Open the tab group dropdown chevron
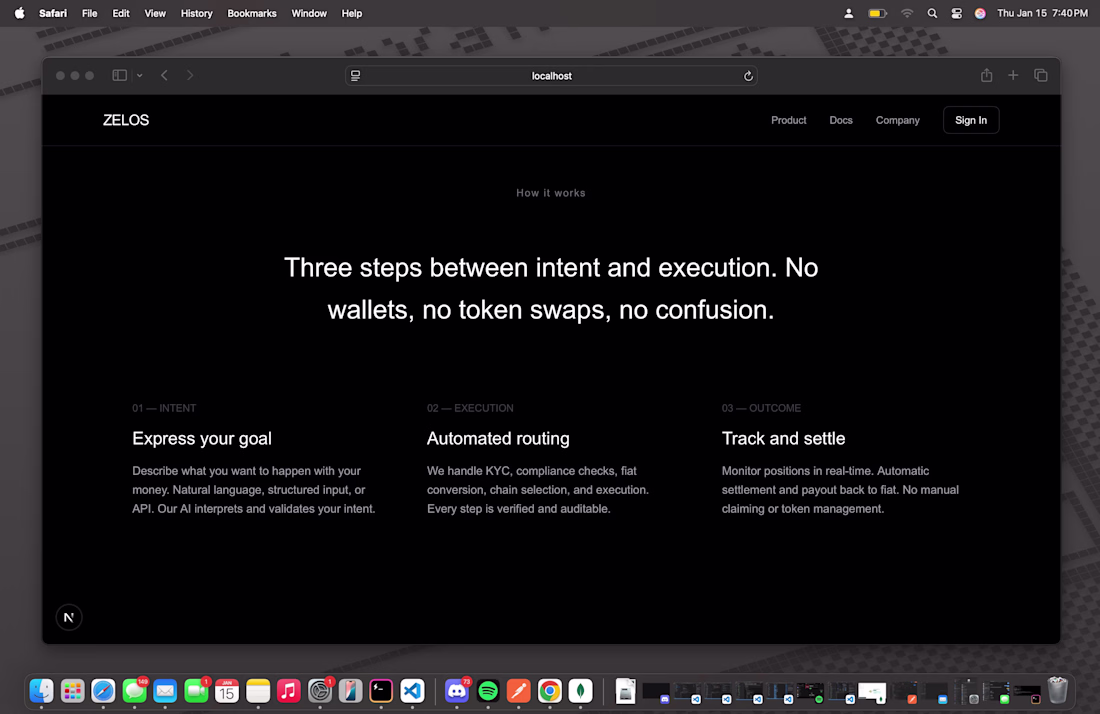The width and height of the screenshot is (1100, 714). pyautogui.click(x=140, y=75)
